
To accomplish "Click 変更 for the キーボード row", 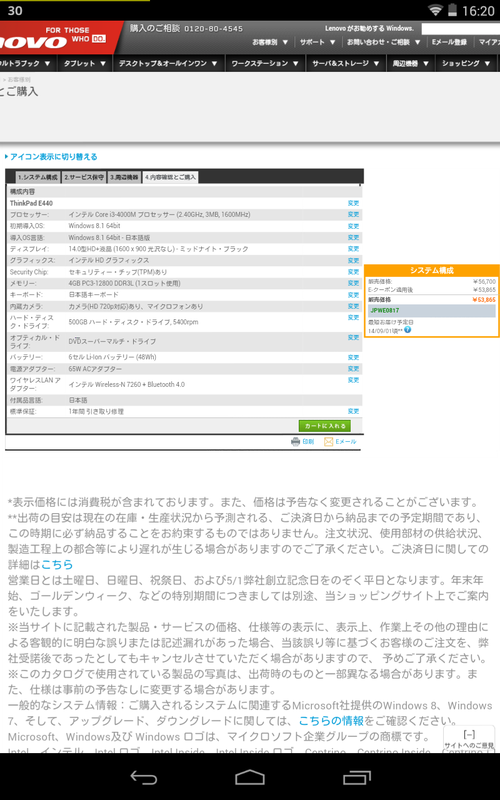I will coord(354,295).
